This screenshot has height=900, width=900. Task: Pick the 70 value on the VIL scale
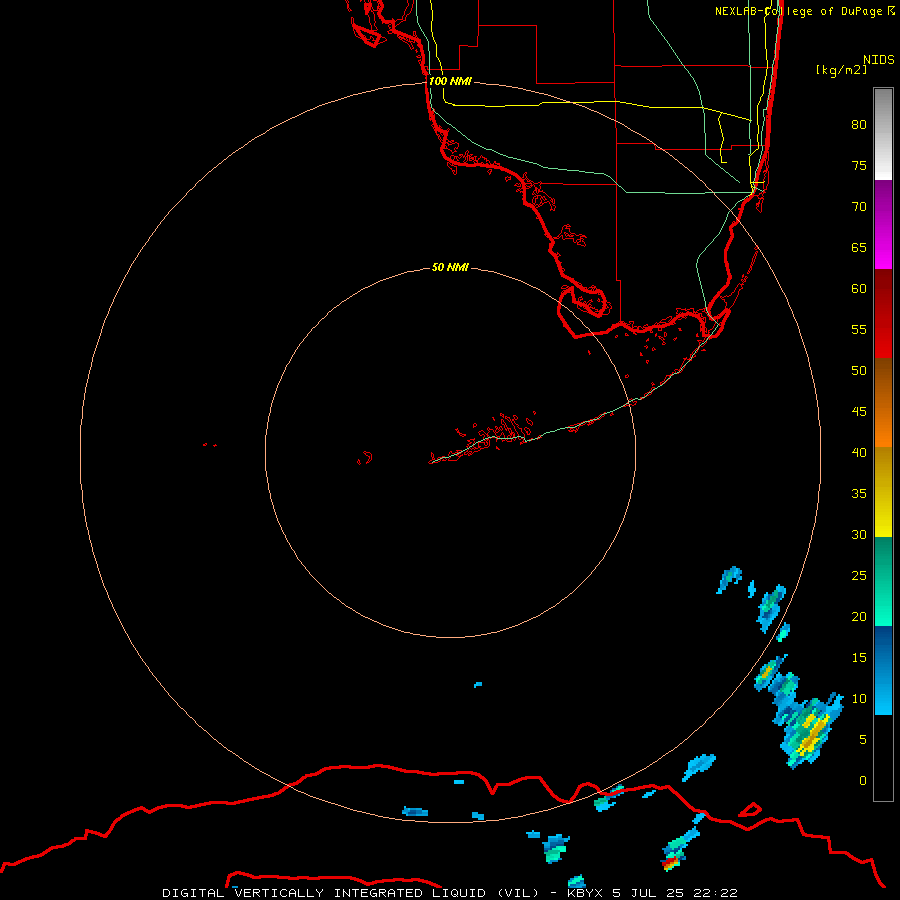[x=859, y=207]
